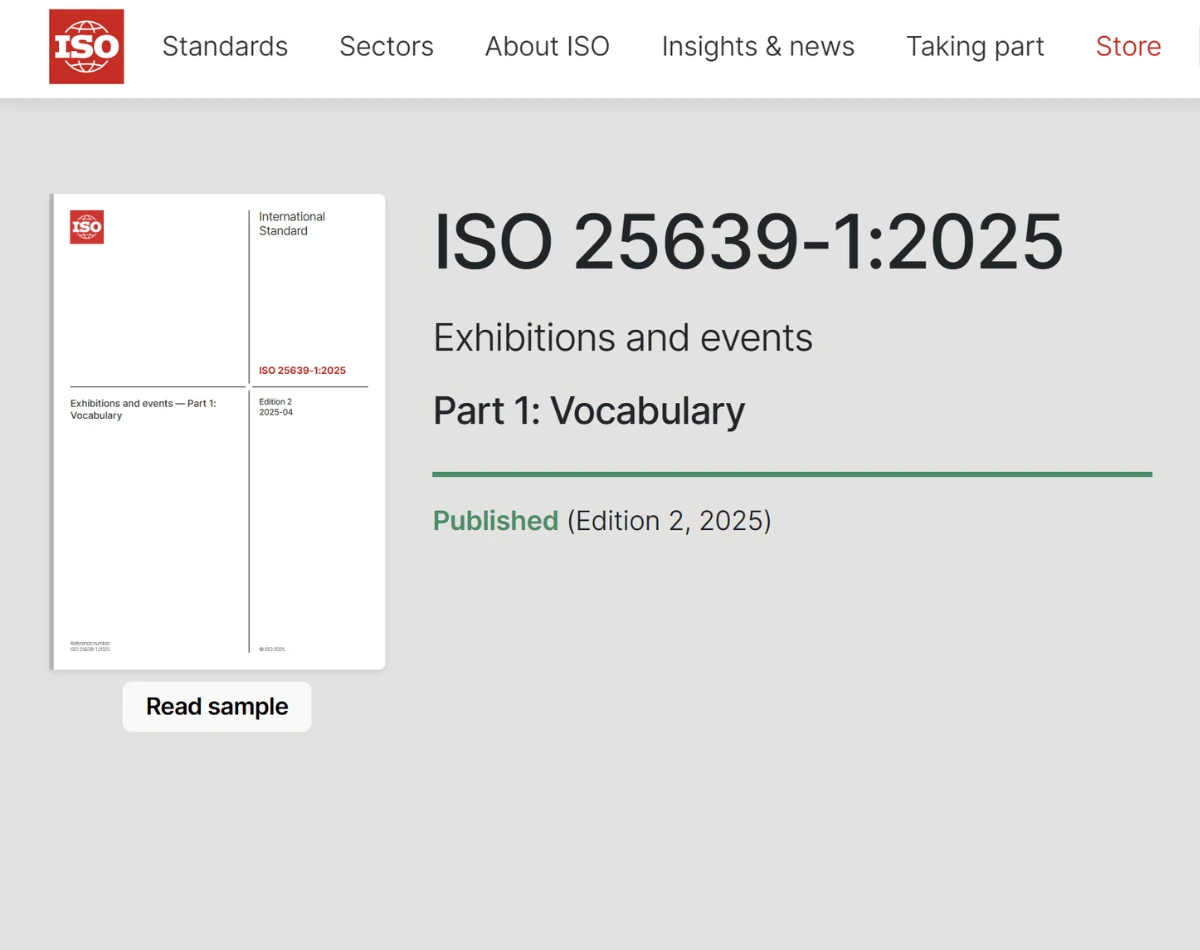Image resolution: width=1200 pixels, height=950 pixels.
Task: Go to the Store link
Action: tap(1128, 47)
